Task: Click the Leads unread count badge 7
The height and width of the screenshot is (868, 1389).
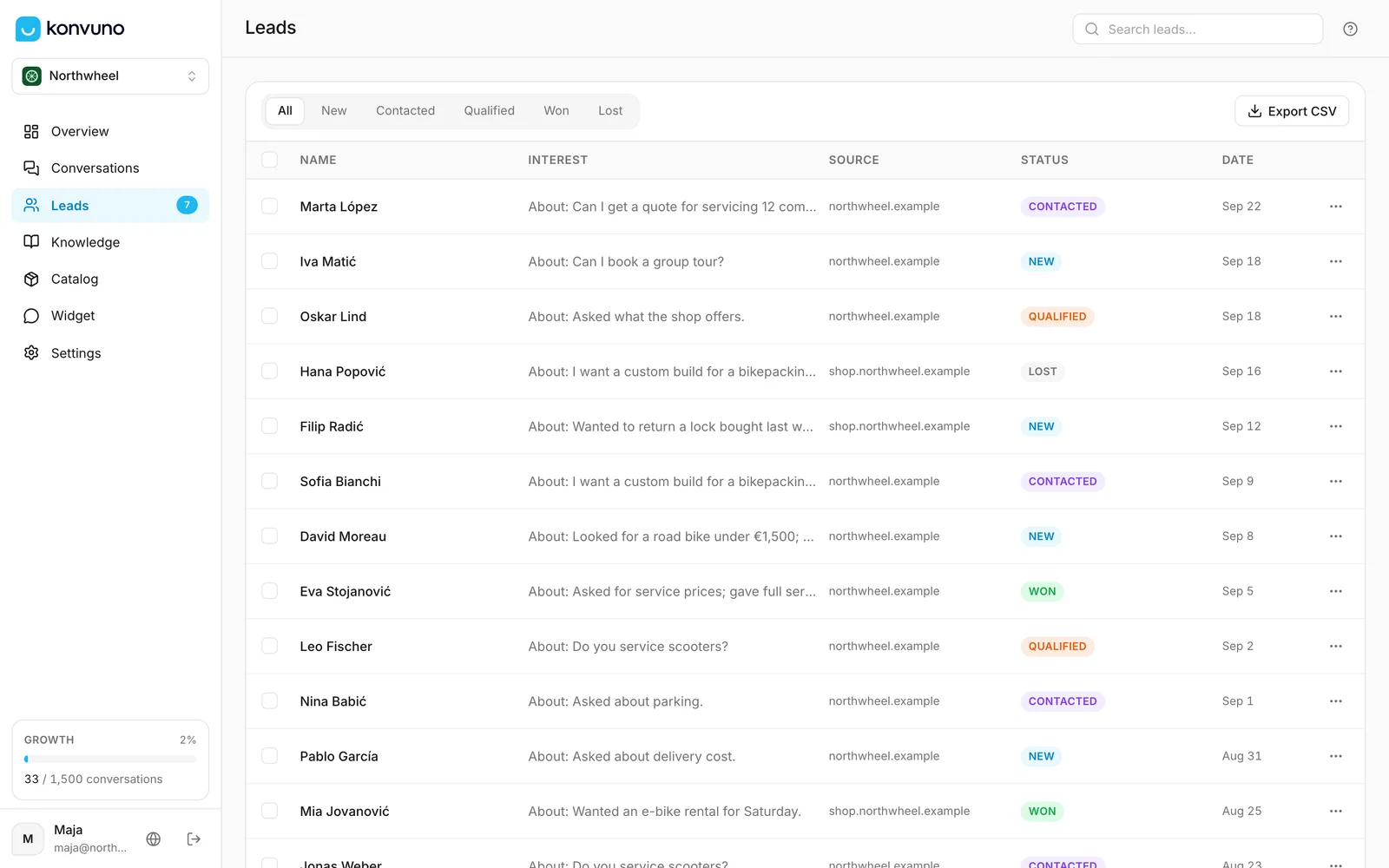Action: click(187, 205)
